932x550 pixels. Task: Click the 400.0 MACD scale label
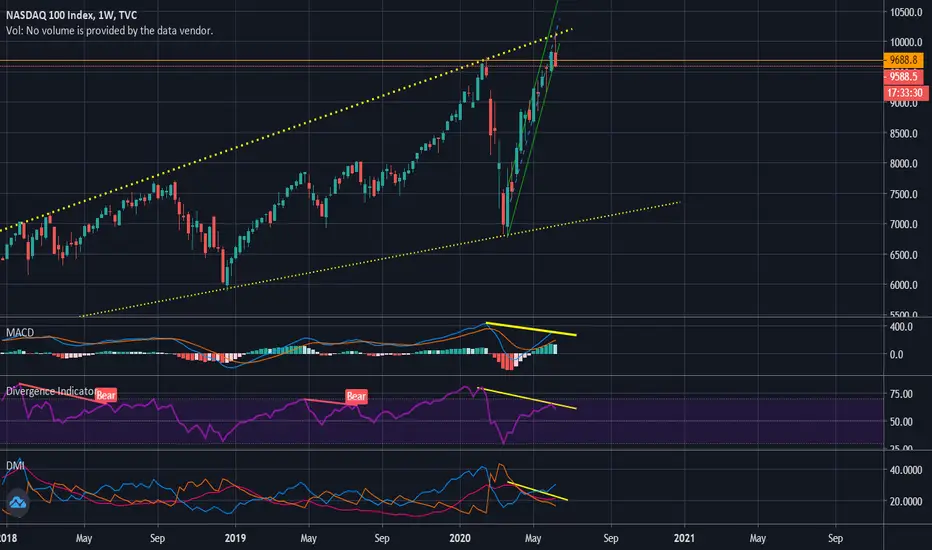pos(901,326)
